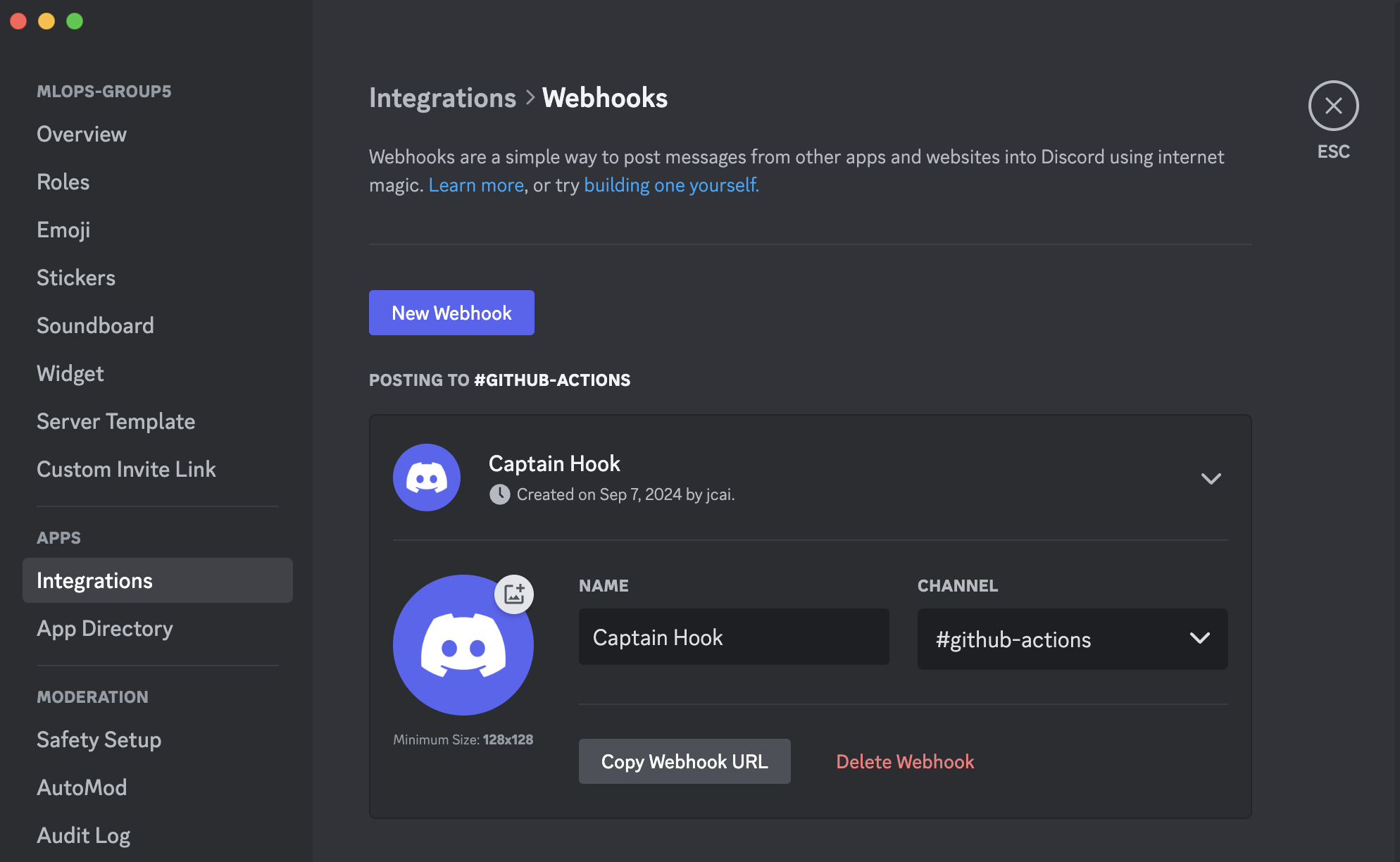This screenshot has height=862, width=1400.
Task: Open Server Template settings
Action: point(116,421)
